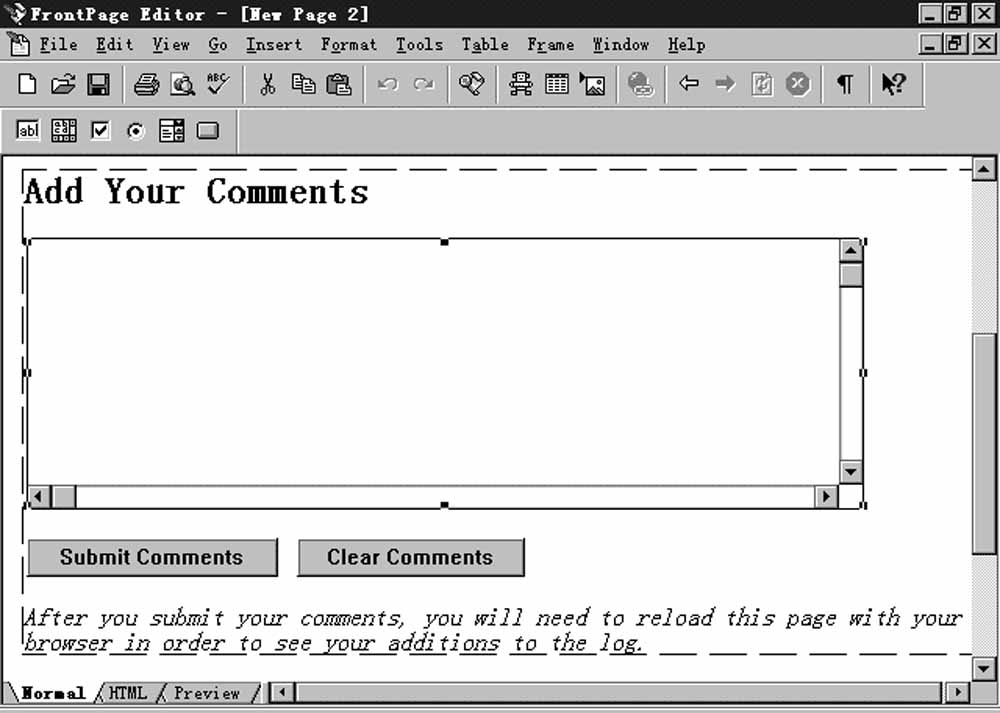Activate the Help pointer question icon
This screenshot has width=1000, height=713.
(x=893, y=84)
